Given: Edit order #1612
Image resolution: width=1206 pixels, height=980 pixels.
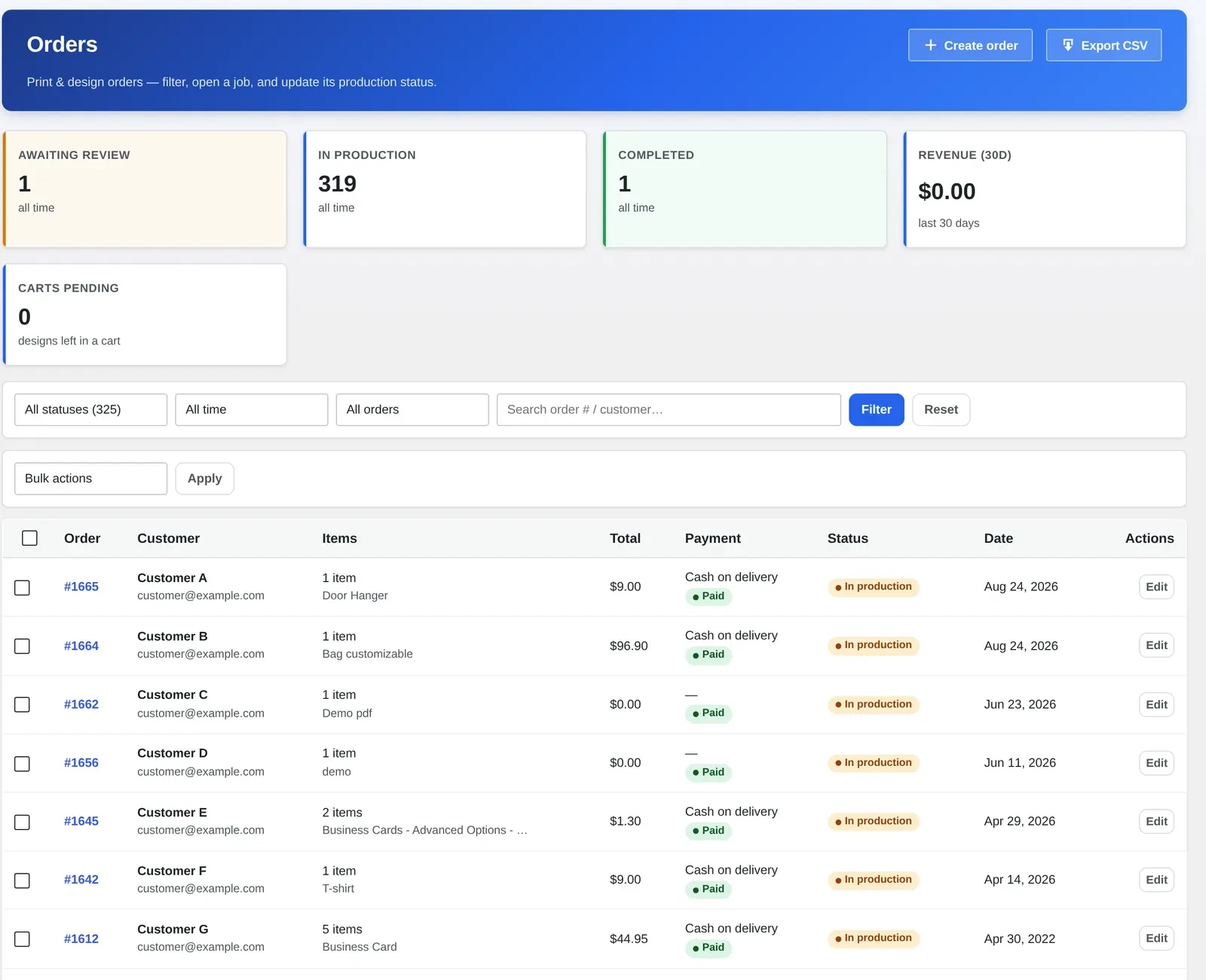Looking at the screenshot, I should (x=1156, y=938).
